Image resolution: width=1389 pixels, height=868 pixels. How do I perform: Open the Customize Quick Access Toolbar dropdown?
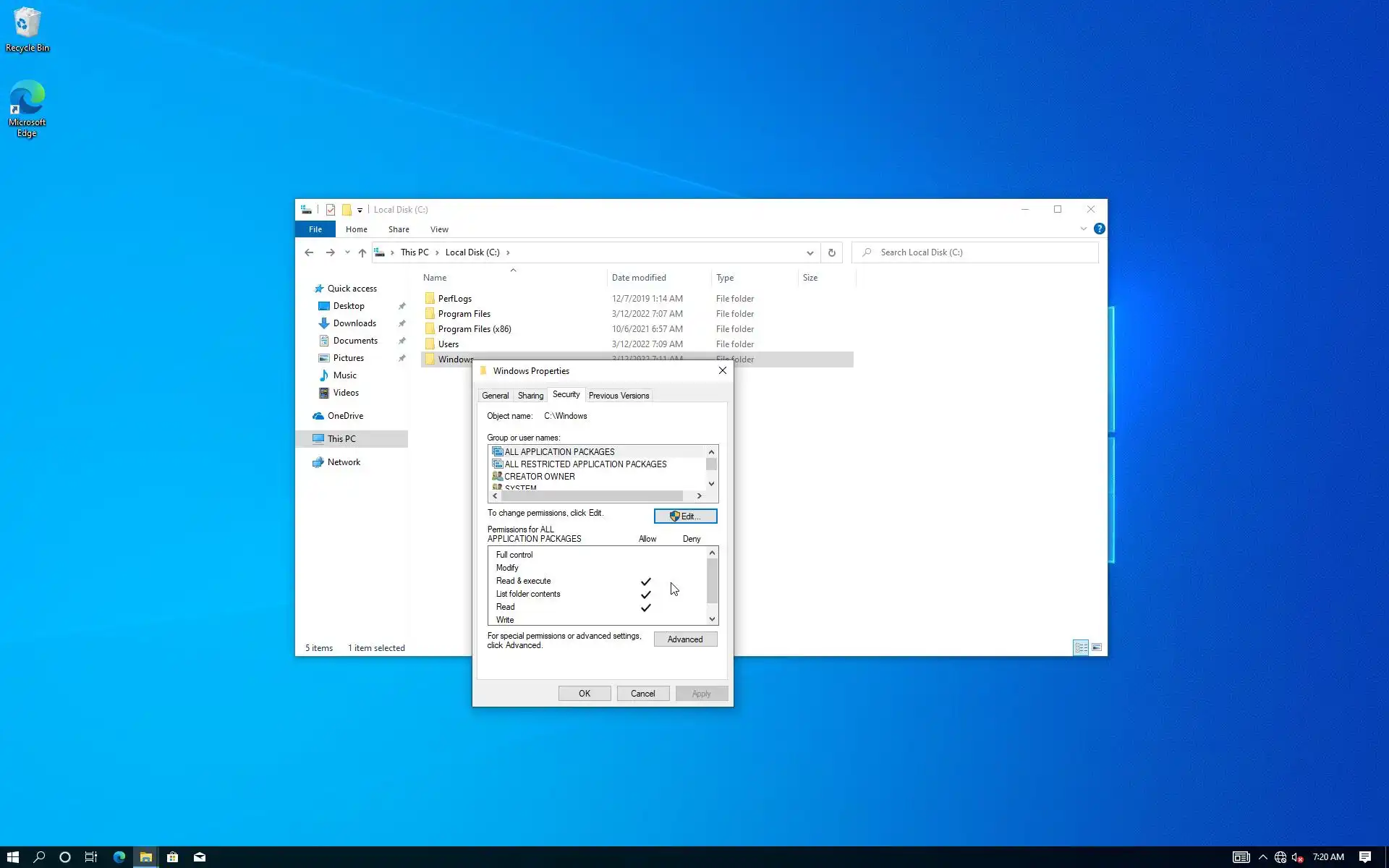coord(360,210)
